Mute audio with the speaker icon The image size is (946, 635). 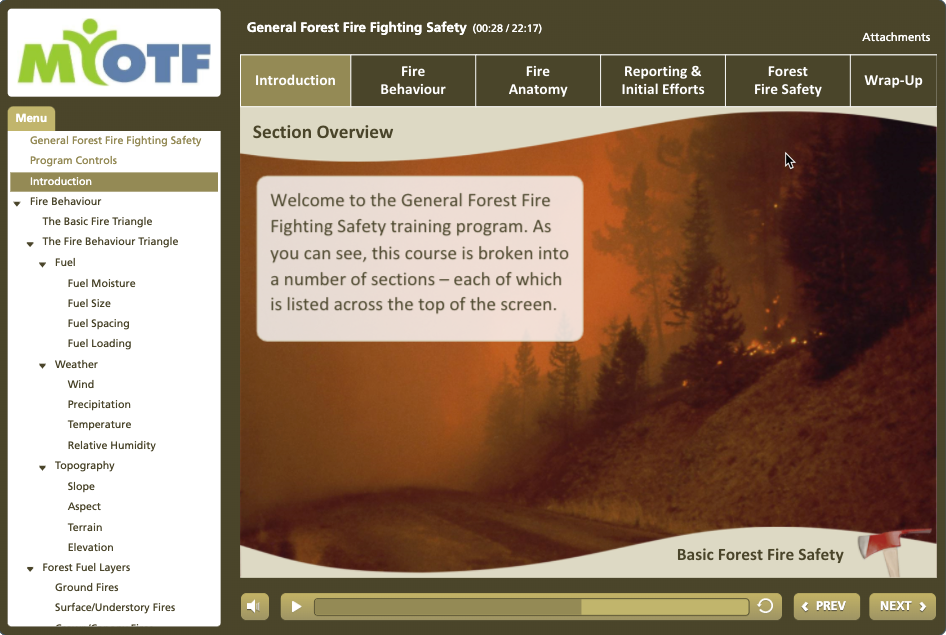(254, 606)
